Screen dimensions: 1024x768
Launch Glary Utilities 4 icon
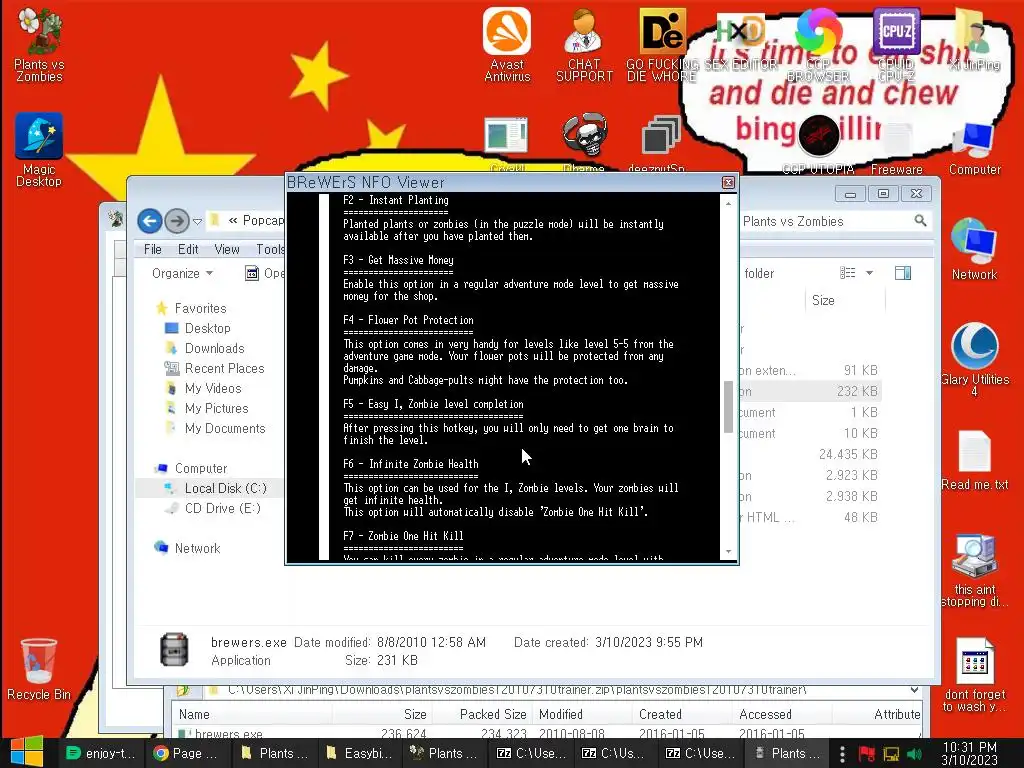tap(974, 359)
